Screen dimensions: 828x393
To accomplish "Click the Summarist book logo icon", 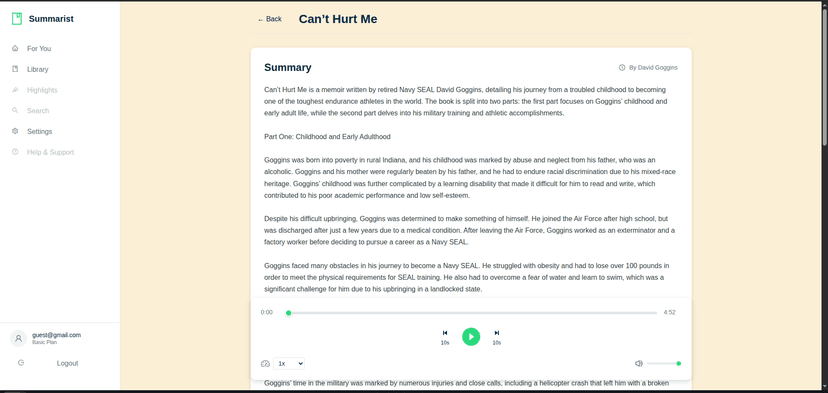I will coord(17,19).
